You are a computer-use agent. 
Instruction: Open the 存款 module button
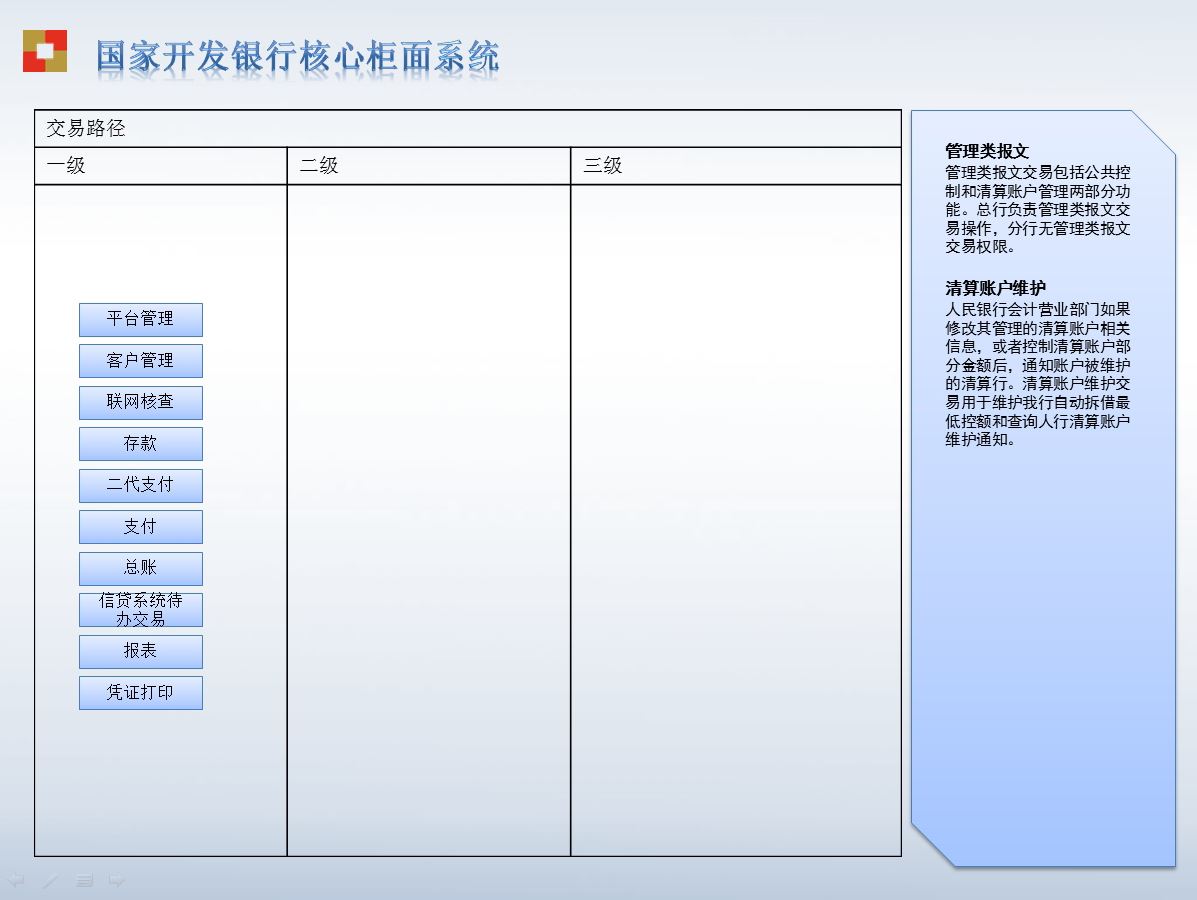[x=140, y=444]
